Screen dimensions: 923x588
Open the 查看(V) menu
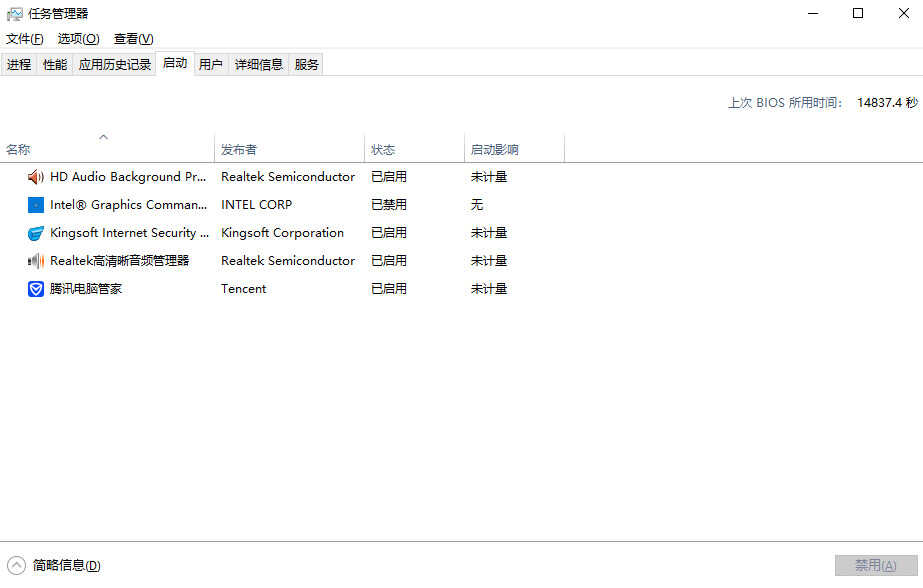pos(134,39)
